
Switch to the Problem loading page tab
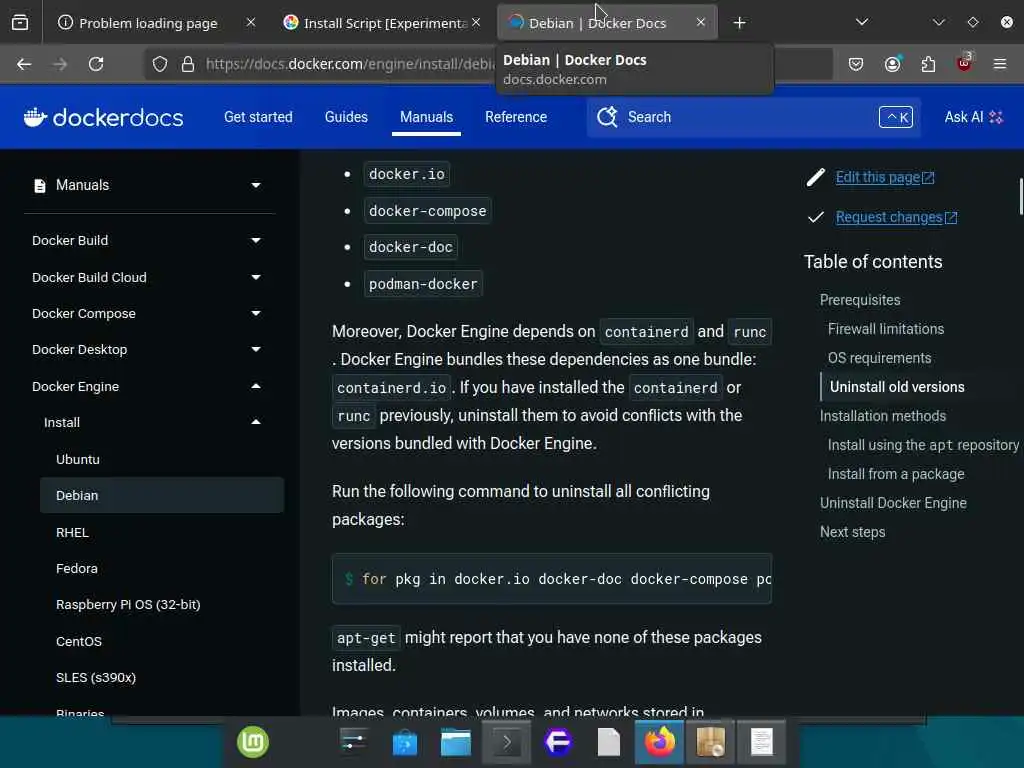(x=148, y=23)
